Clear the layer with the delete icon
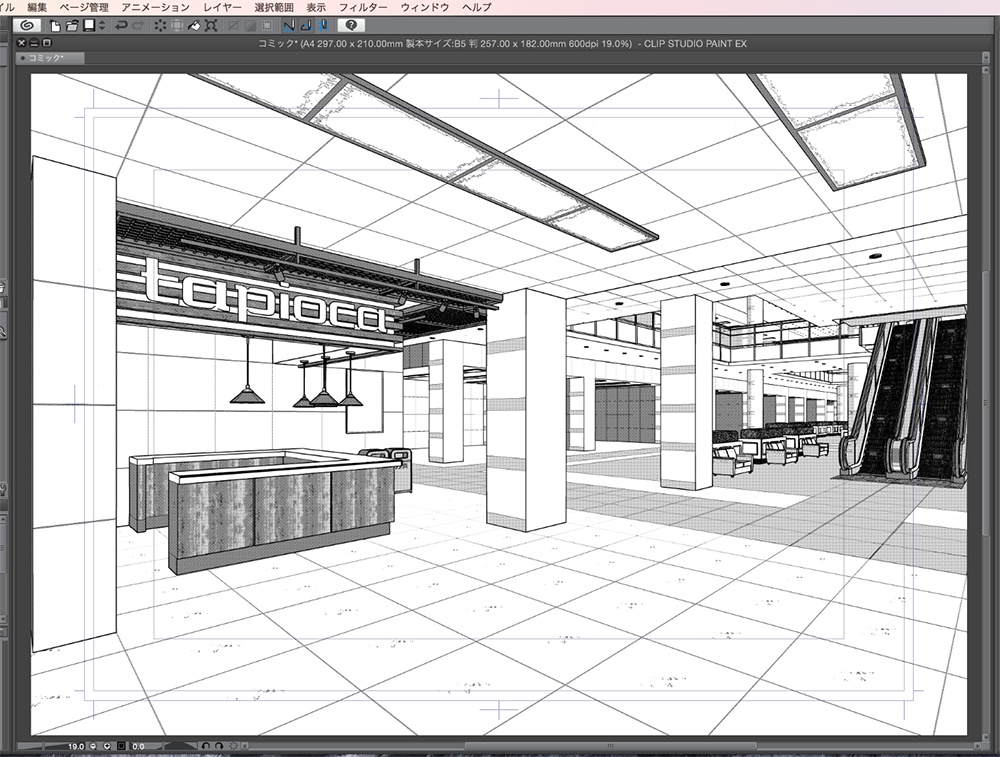 click(x=160, y=26)
